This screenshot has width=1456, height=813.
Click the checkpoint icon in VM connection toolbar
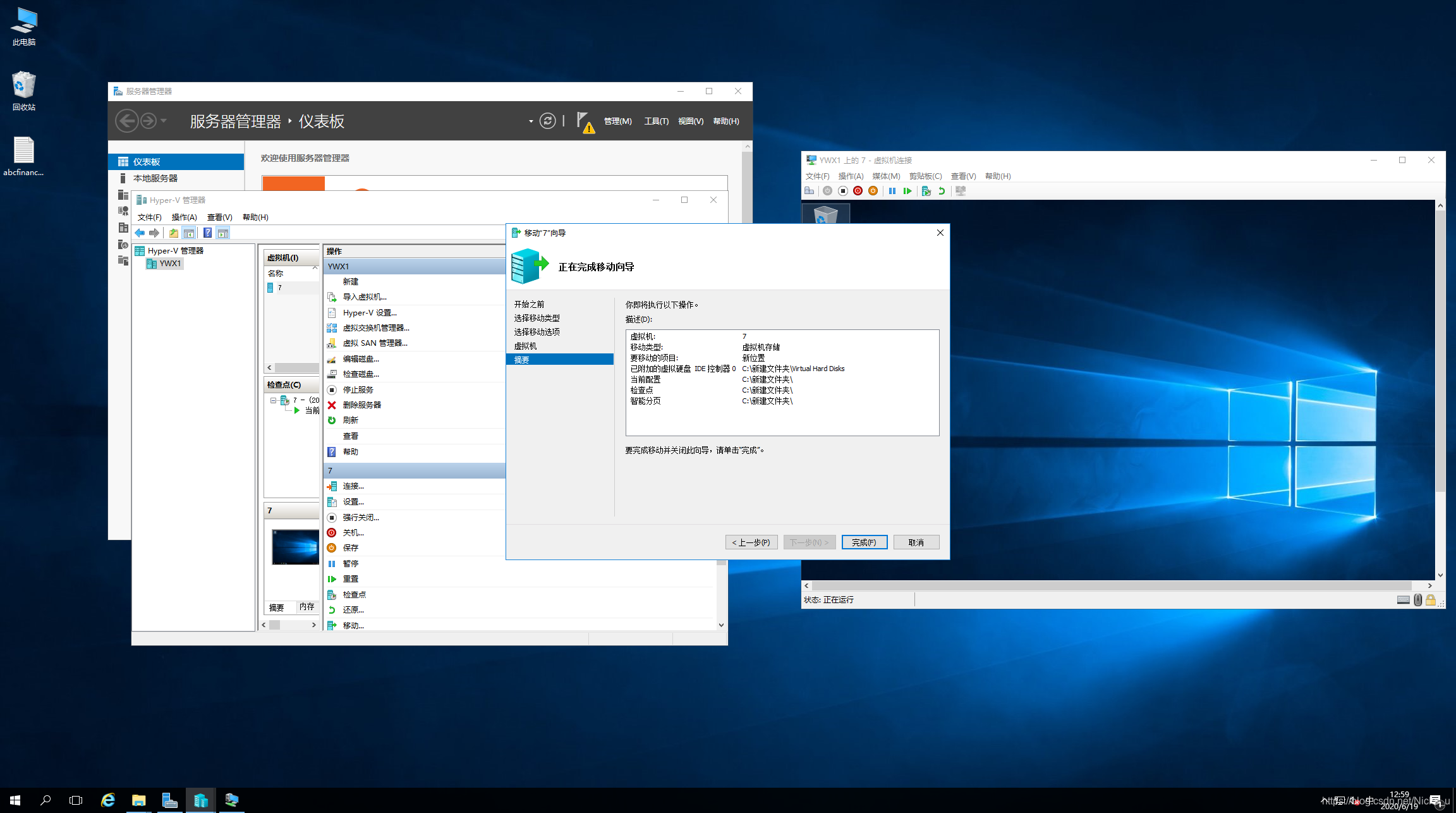[x=926, y=191]
